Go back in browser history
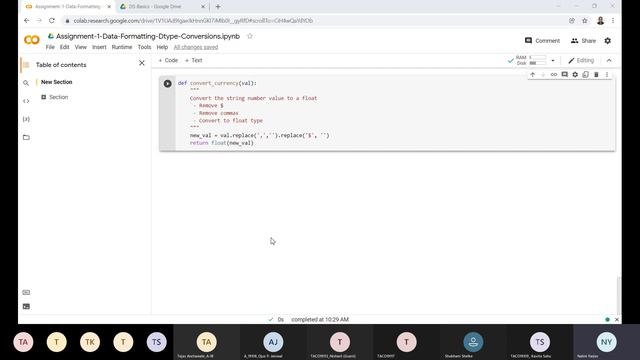This screenshot has height=360, width=640. pos(27,20)
